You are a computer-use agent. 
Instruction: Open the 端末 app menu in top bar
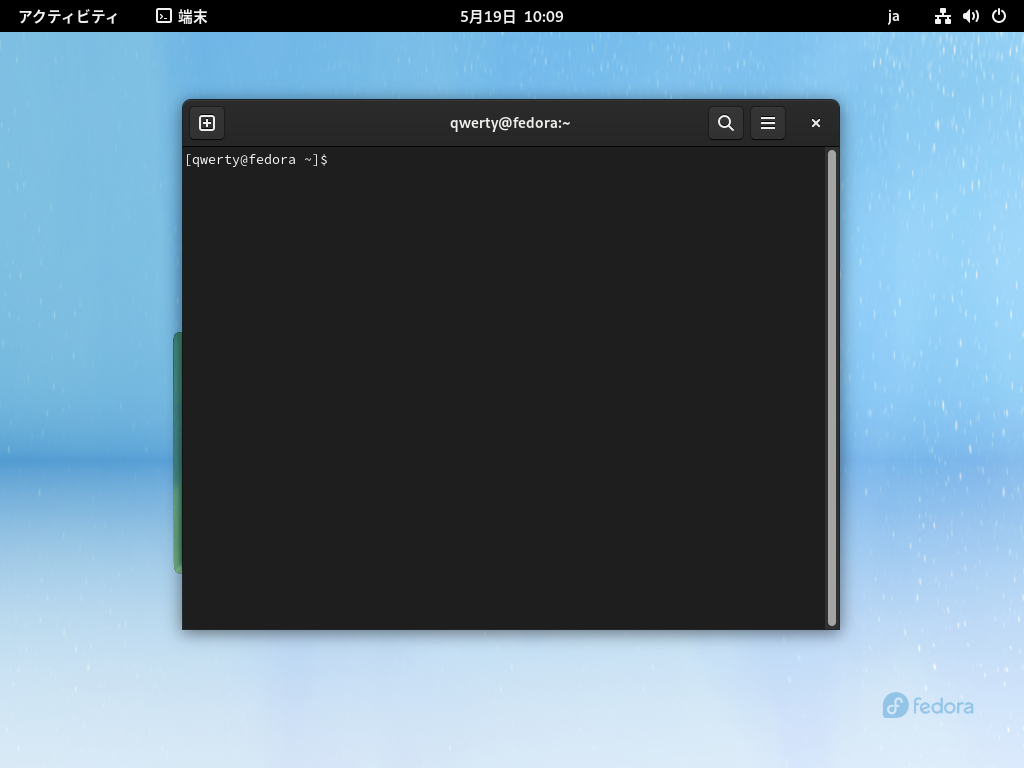tap(182, 16)
